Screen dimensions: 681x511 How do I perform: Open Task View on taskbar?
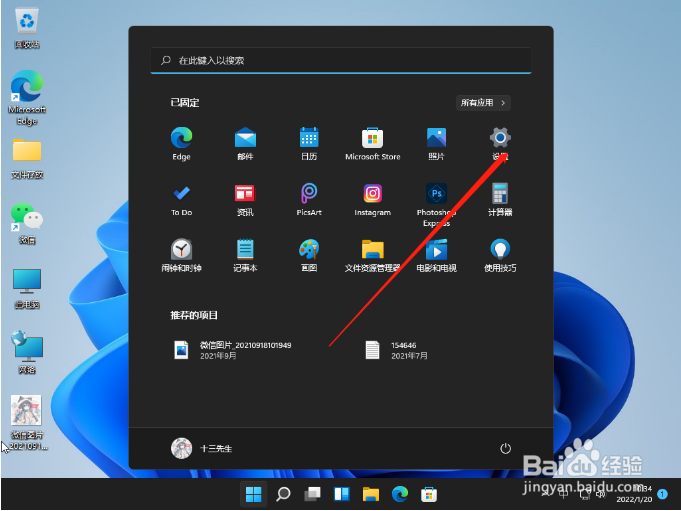(x=312, y=494)
